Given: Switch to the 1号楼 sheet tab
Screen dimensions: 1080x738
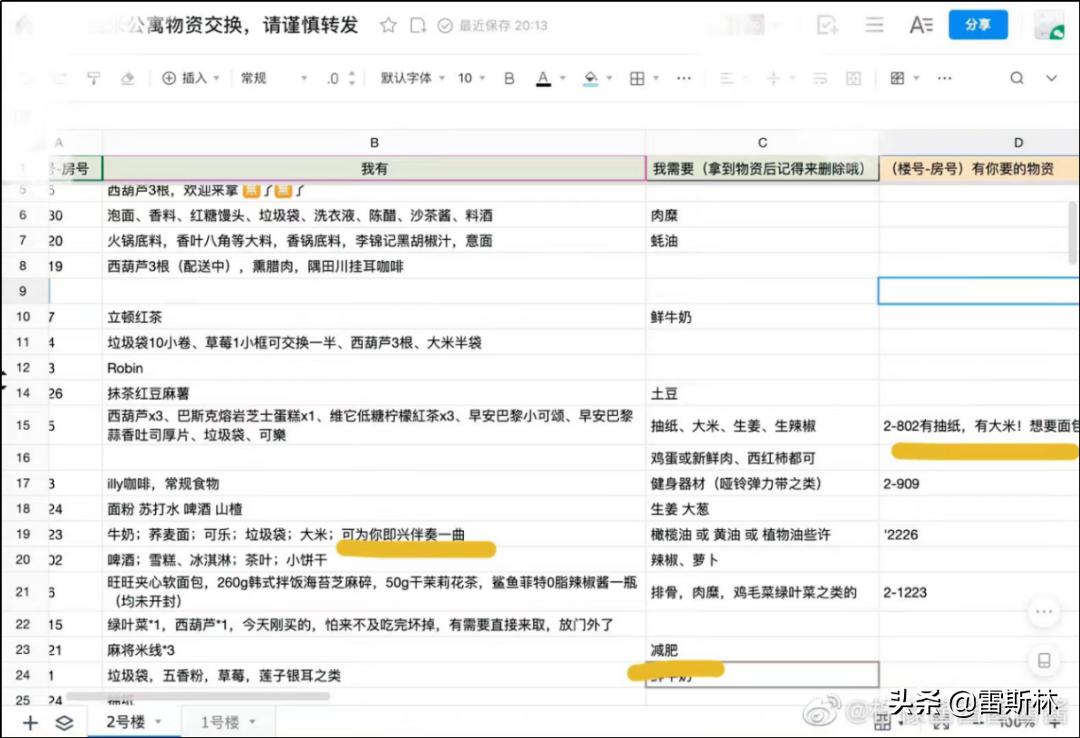Looking at the screenshot, I should 222,722.
